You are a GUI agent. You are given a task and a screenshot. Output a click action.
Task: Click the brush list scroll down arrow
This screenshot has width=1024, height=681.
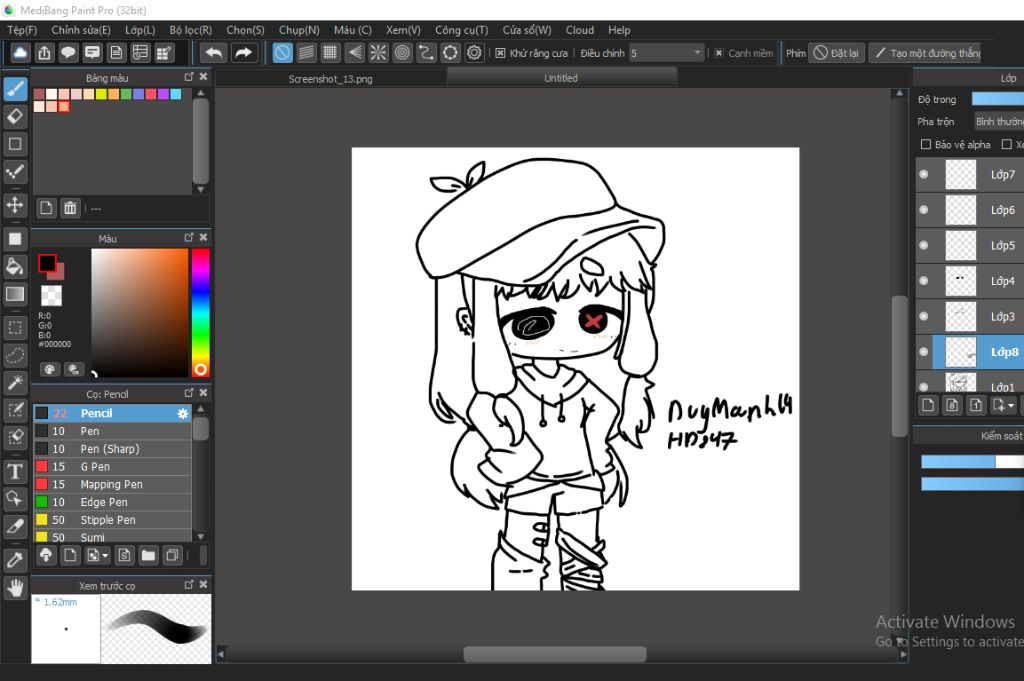point(201,537)
